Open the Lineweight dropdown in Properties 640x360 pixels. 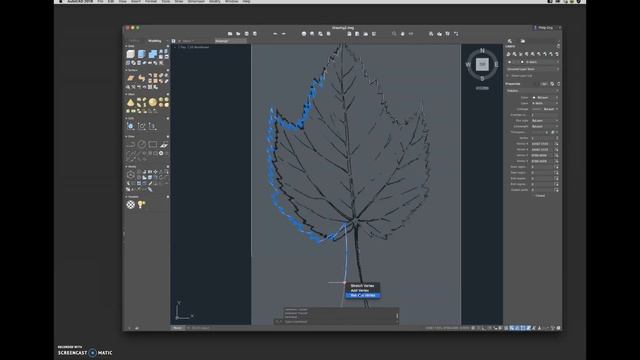(545, 127)
